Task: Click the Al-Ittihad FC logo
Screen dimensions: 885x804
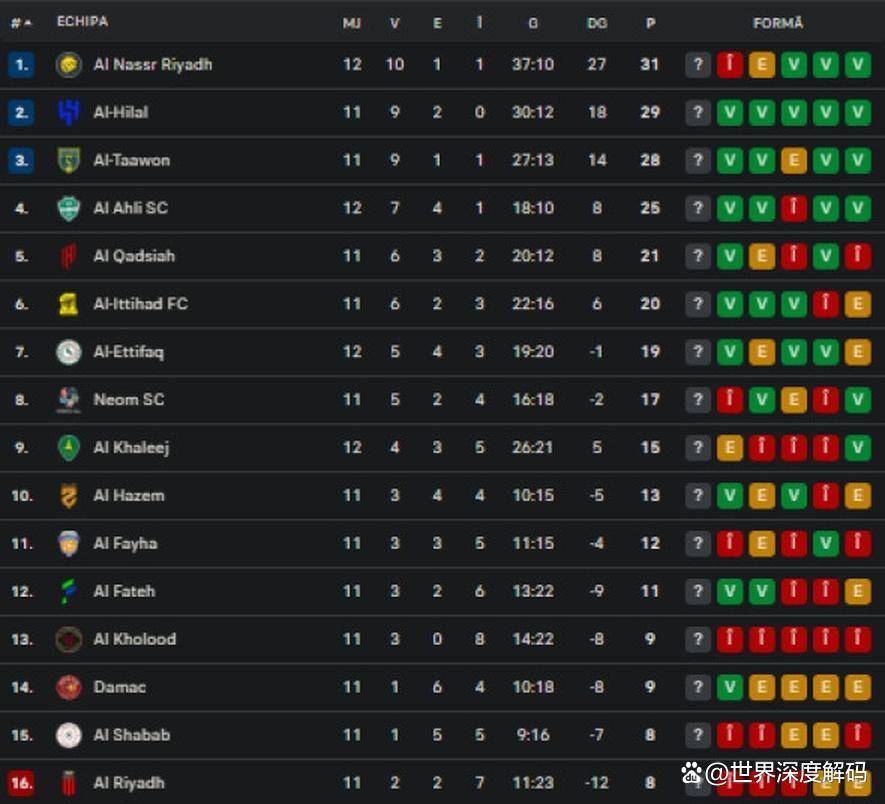Action: coord(68,304)
